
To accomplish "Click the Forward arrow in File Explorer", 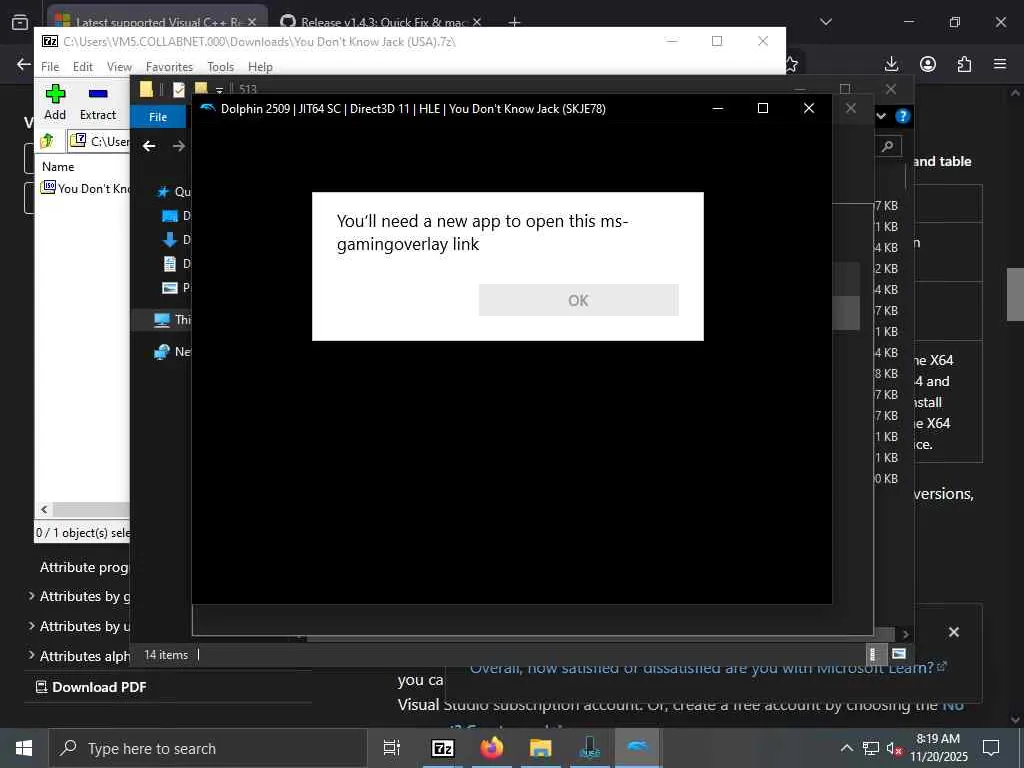I will click(178, 146).
